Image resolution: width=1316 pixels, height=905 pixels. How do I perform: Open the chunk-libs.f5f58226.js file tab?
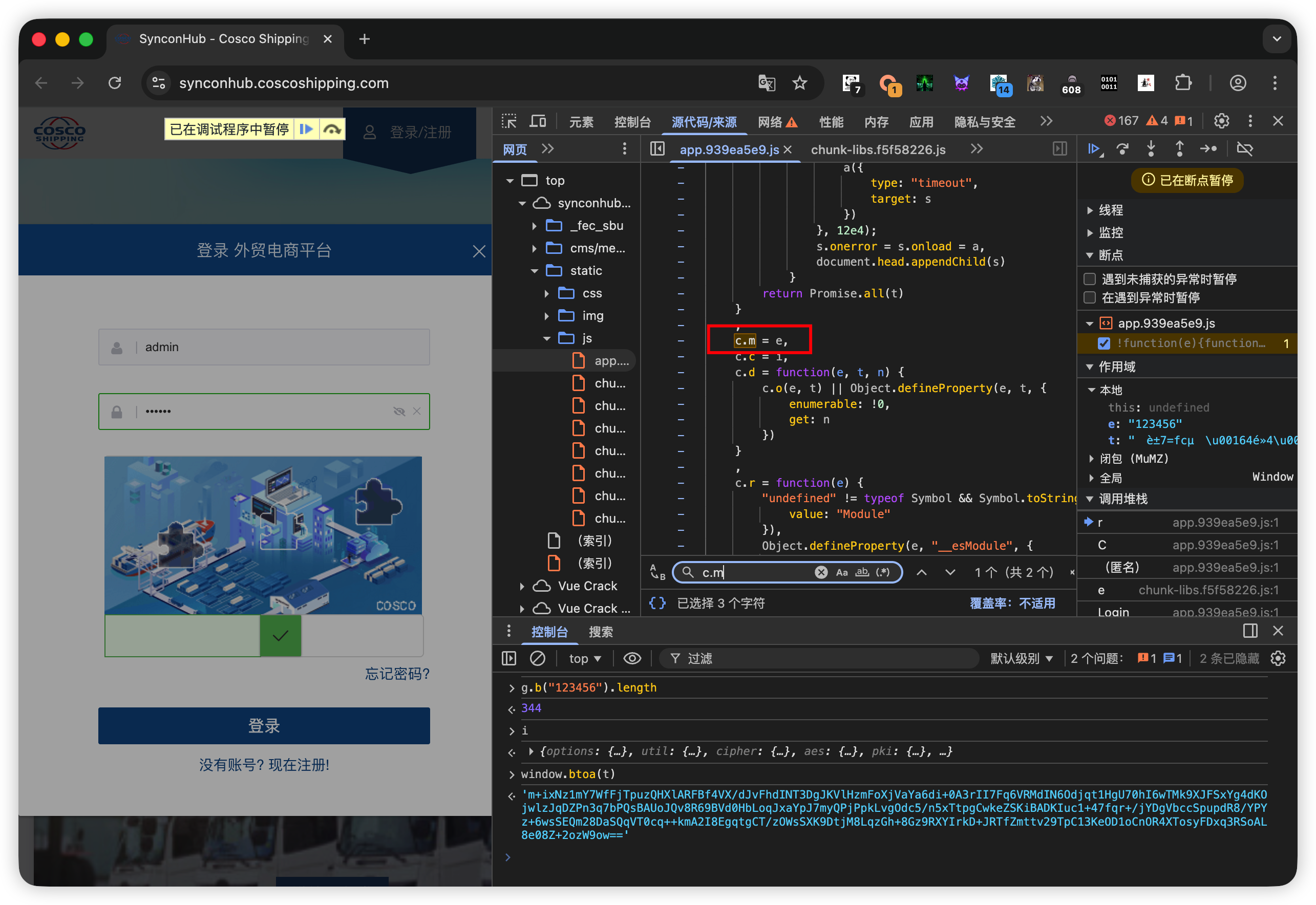[878, 149]
